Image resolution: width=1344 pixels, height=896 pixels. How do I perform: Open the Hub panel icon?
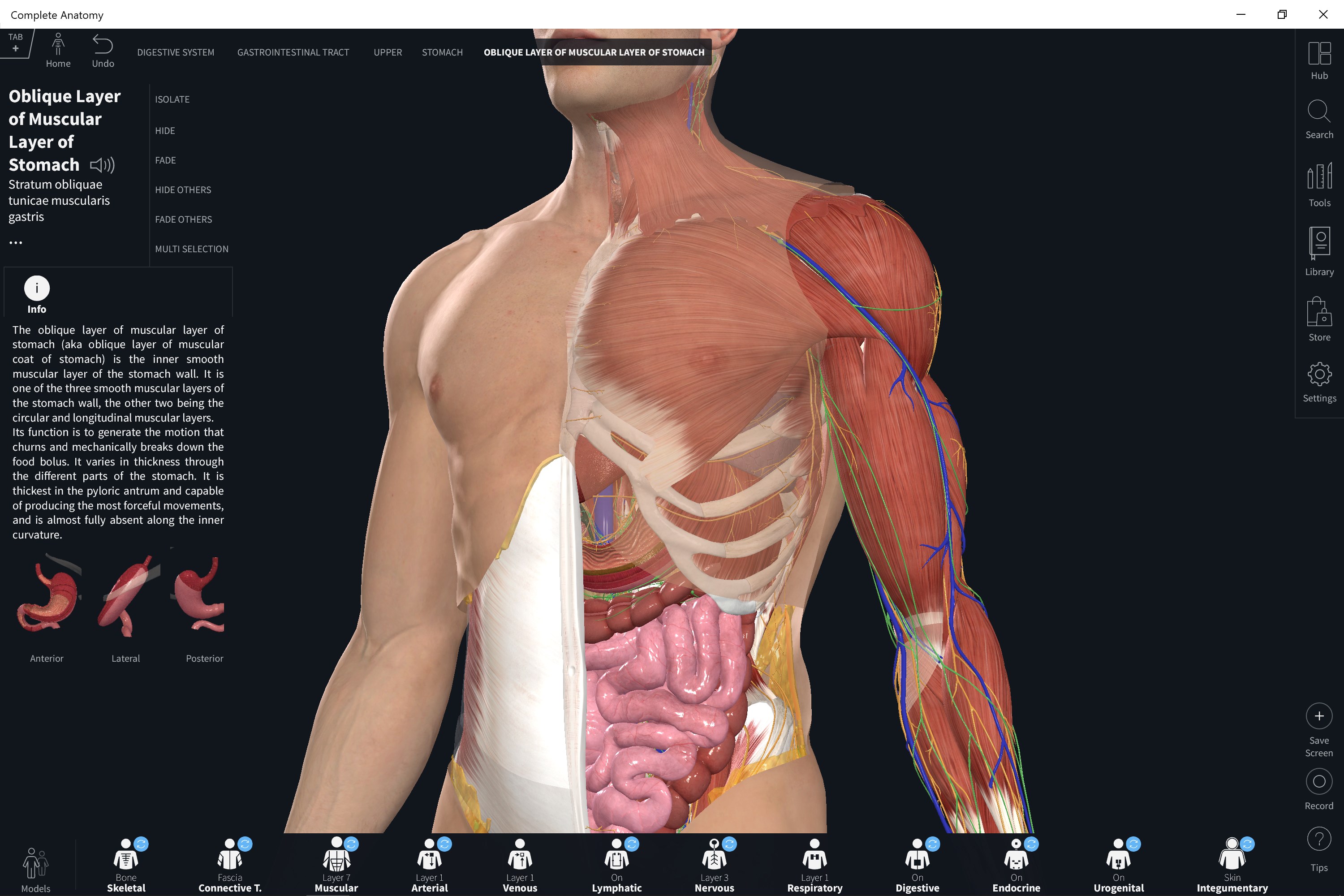[x=1319, y=54]
